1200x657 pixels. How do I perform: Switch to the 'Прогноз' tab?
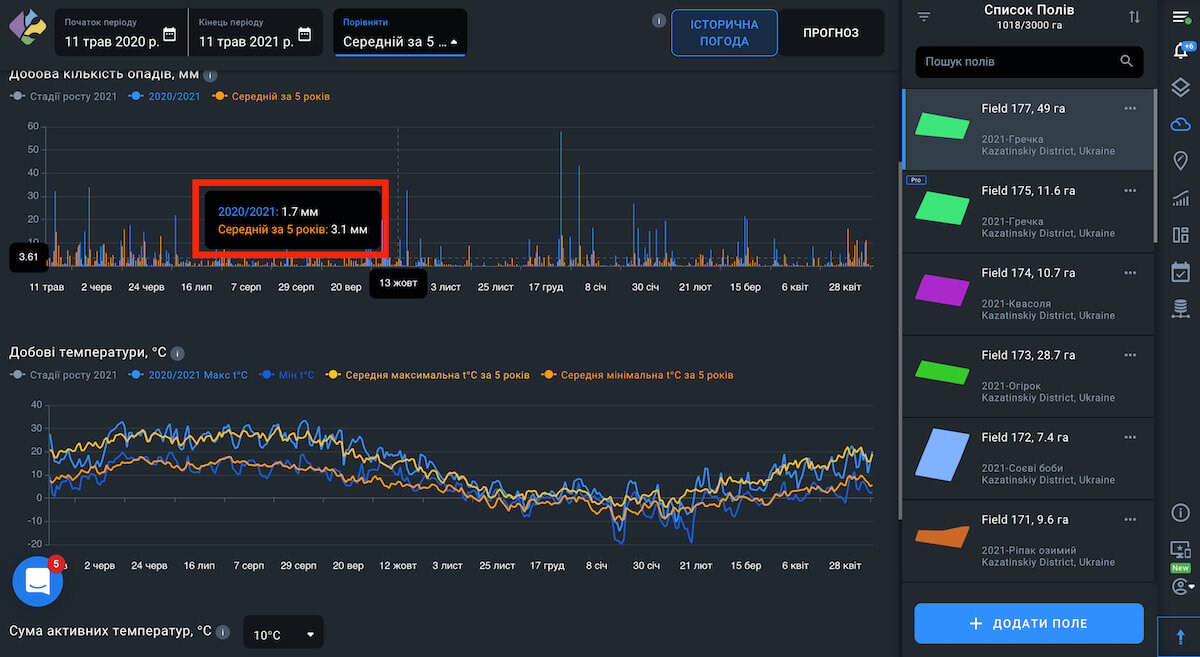830,33
